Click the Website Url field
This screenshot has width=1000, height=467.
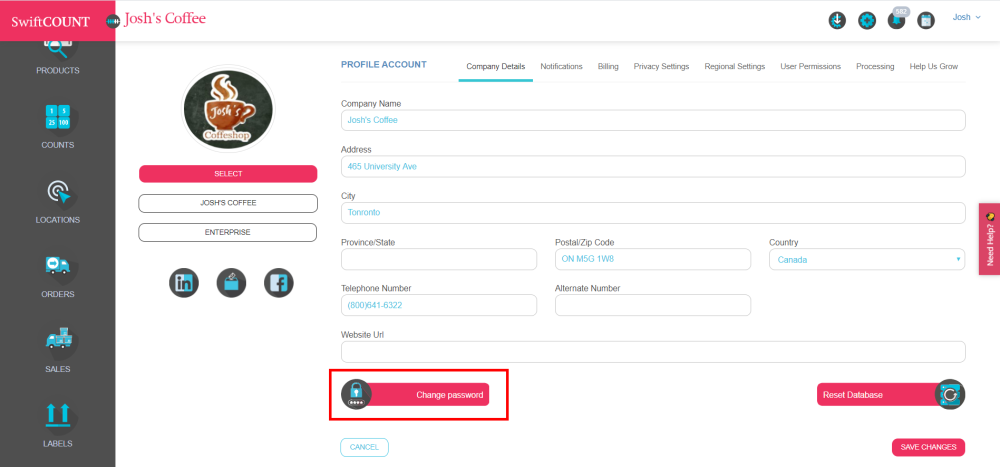click(x=653, y=352)
